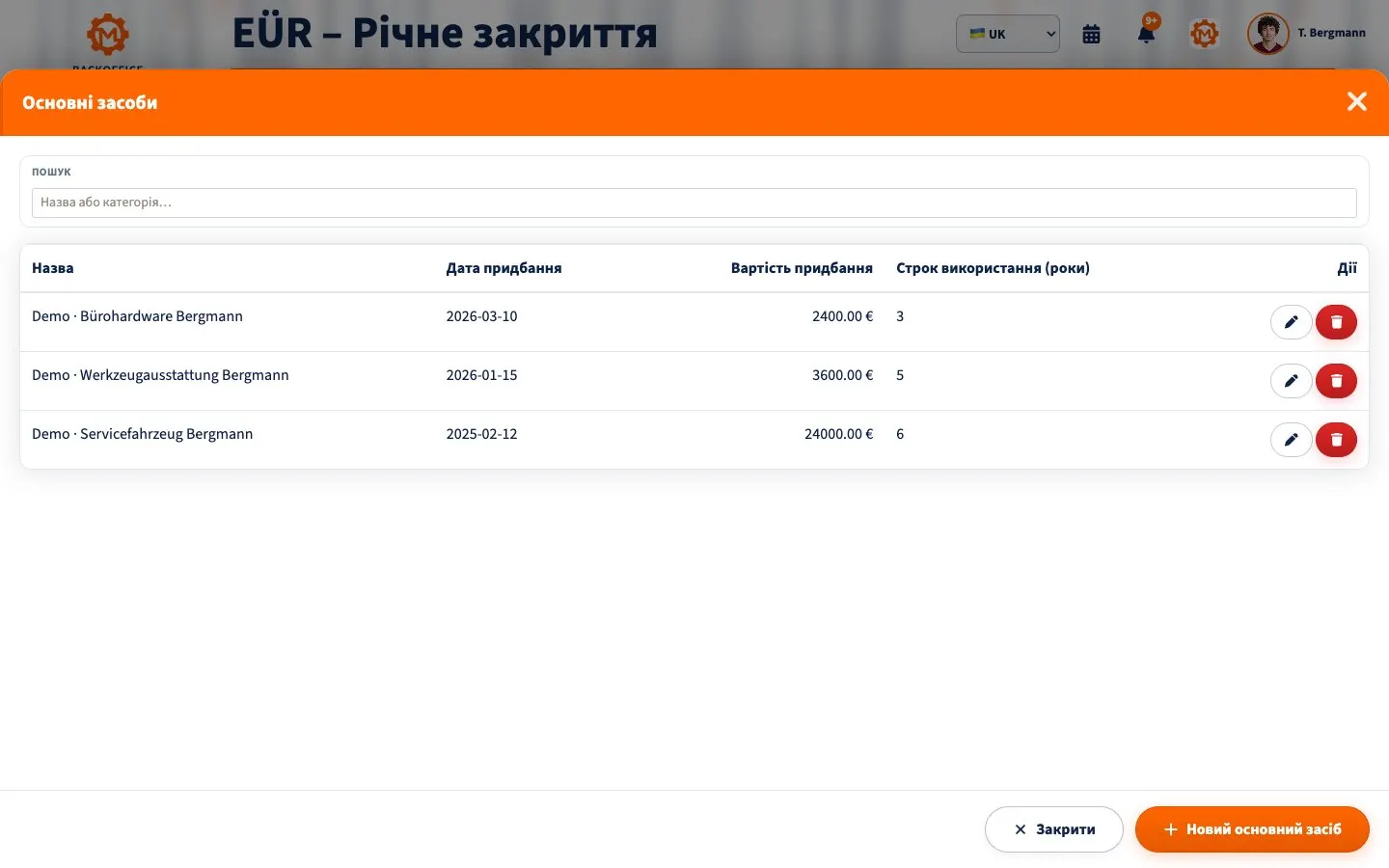Open notifications bell with 9+ badge

tap(1146, 34)
